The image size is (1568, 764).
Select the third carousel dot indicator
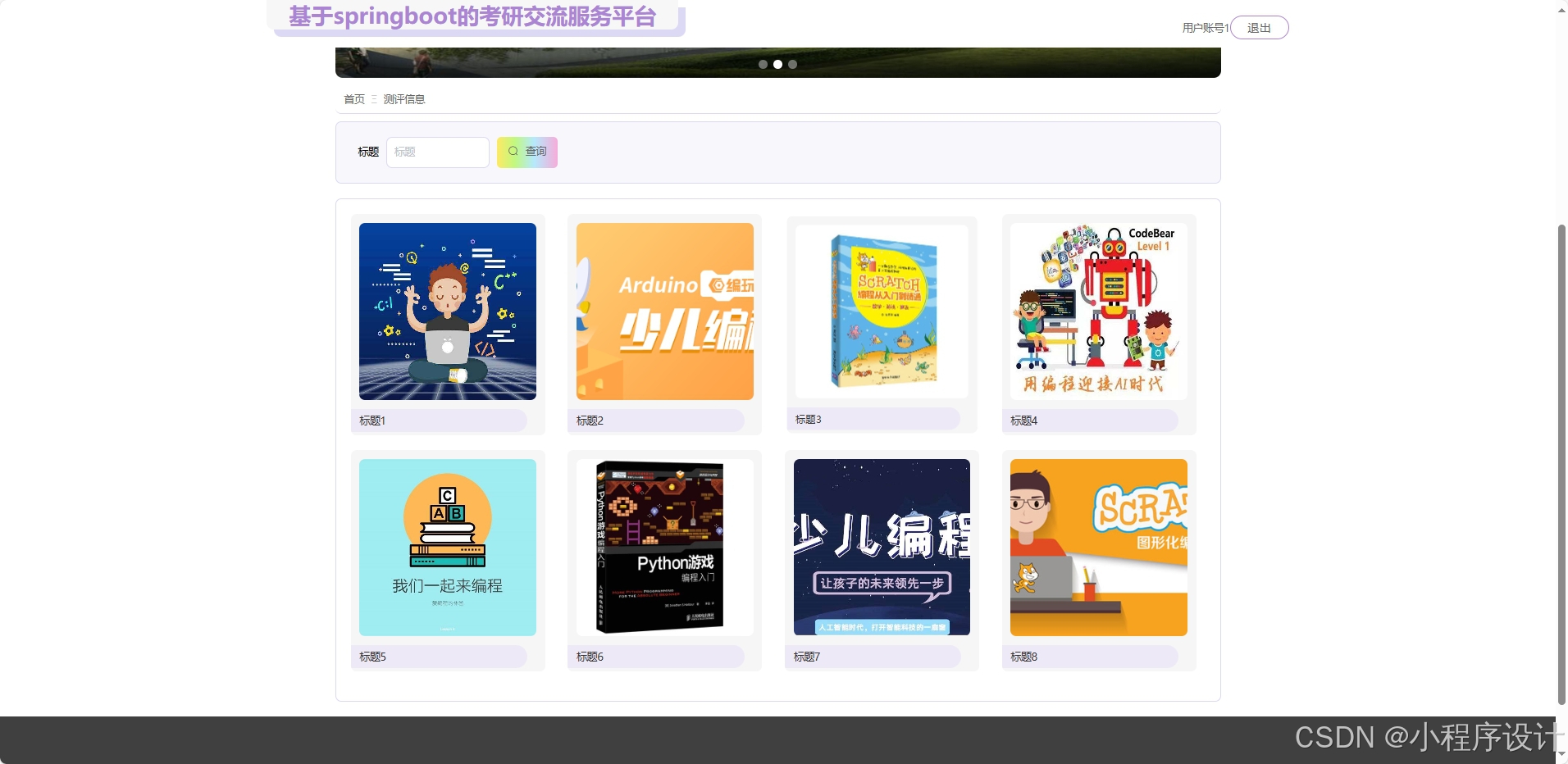pyautogui.click(x=792, y=64)
